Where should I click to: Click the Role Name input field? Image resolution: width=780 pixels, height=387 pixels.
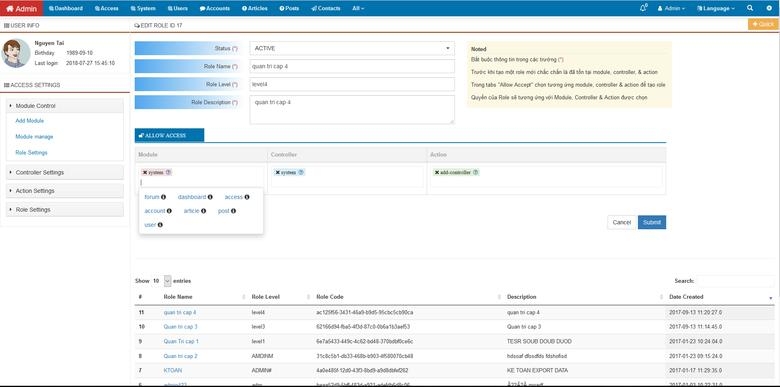pos(352,66)
